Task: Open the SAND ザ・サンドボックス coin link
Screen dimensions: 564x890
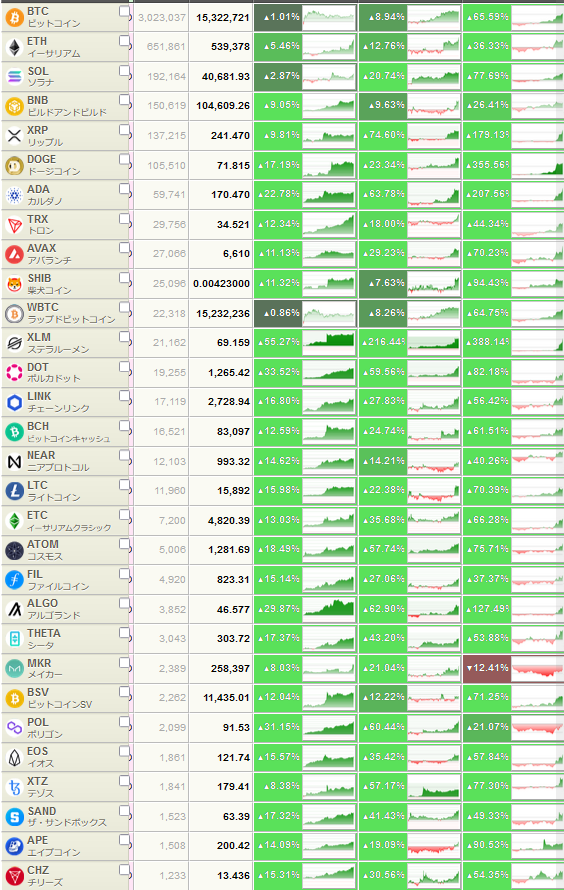Action: click(66, 817)
